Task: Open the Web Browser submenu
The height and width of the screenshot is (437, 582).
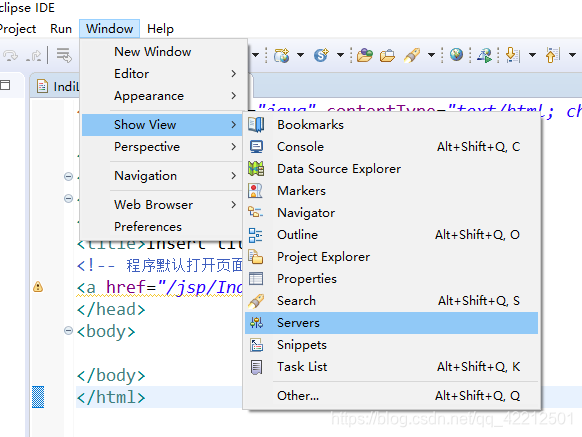Action: (x=163, y=205)
